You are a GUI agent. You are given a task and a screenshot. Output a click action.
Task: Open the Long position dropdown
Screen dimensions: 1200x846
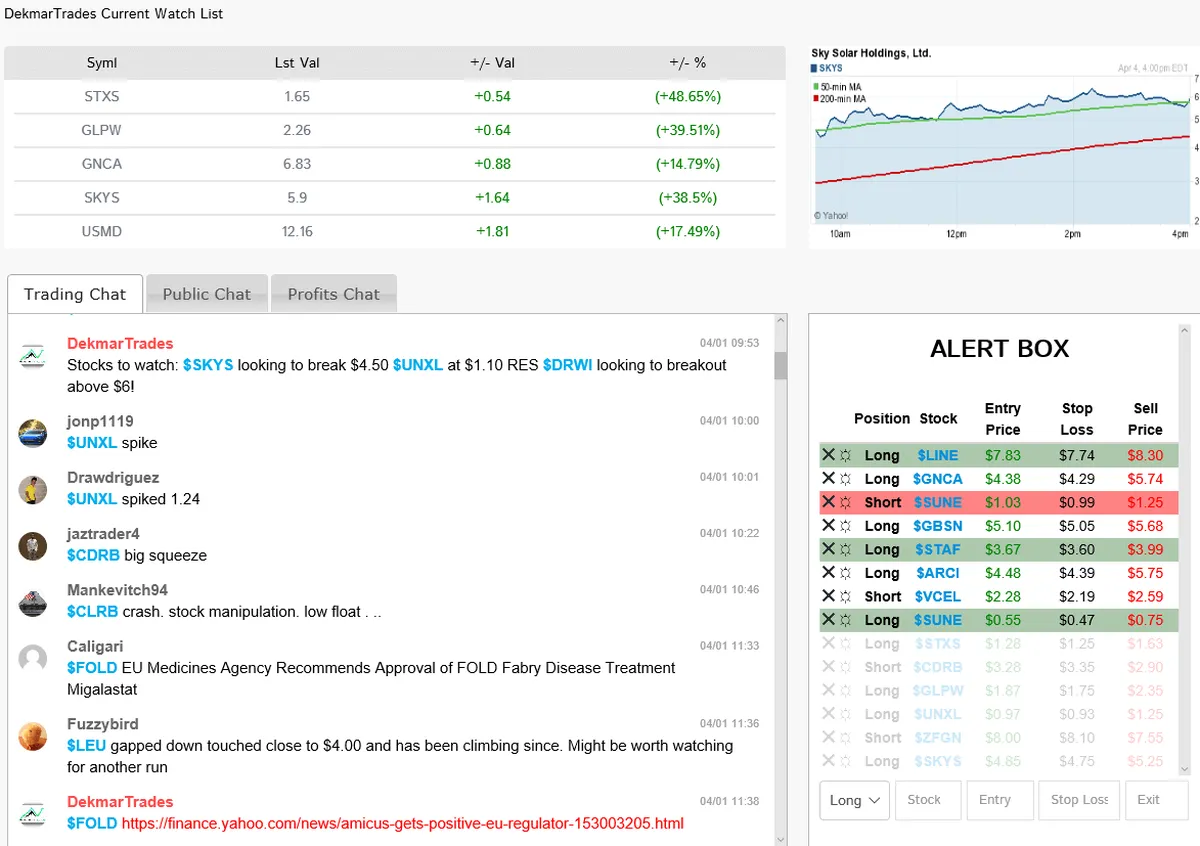coord(854,800)
